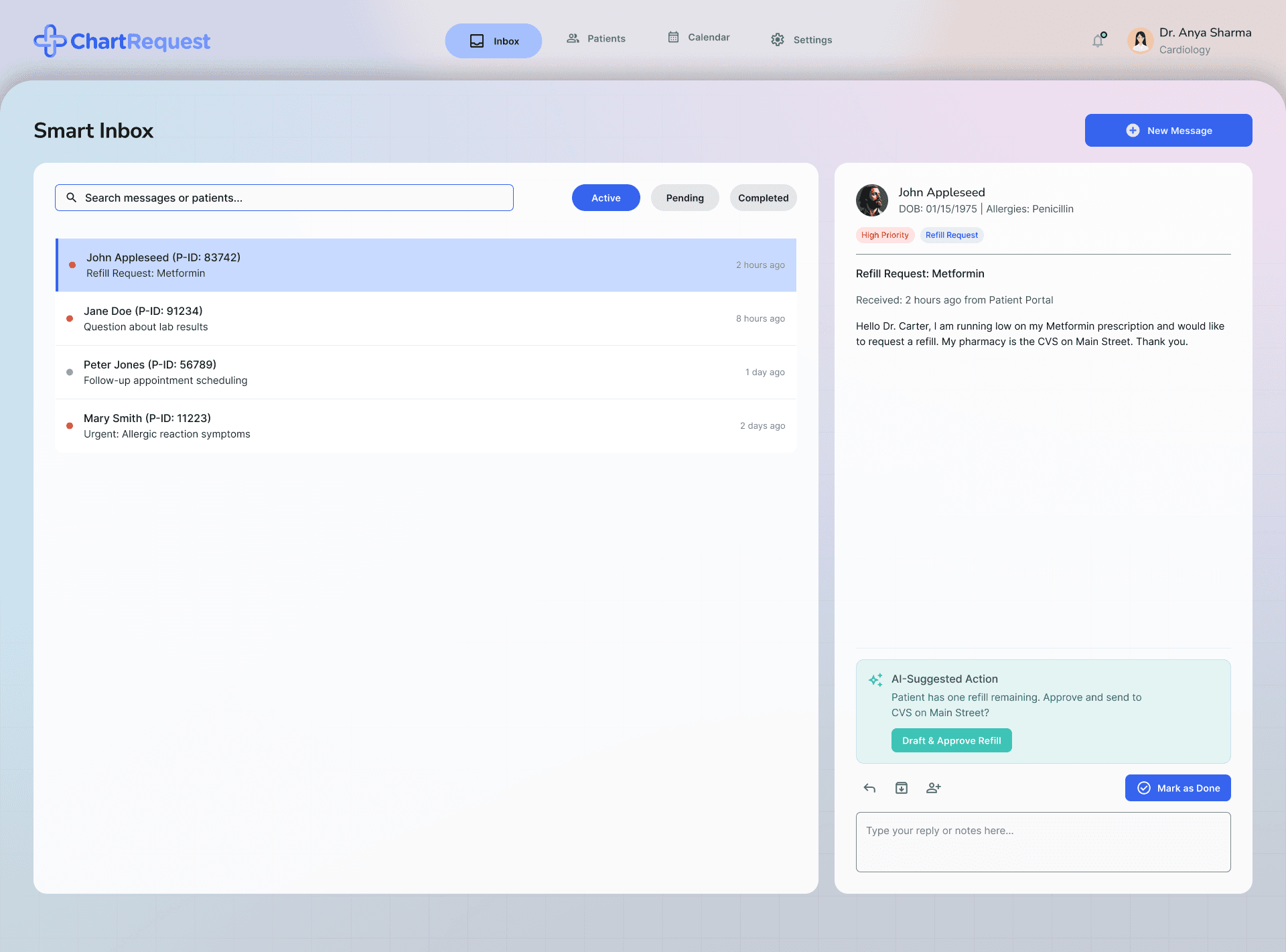The width and height of the screenshot is (1286, 952).
Task: Click the search magnifier icon
Action: pos(72,198)
